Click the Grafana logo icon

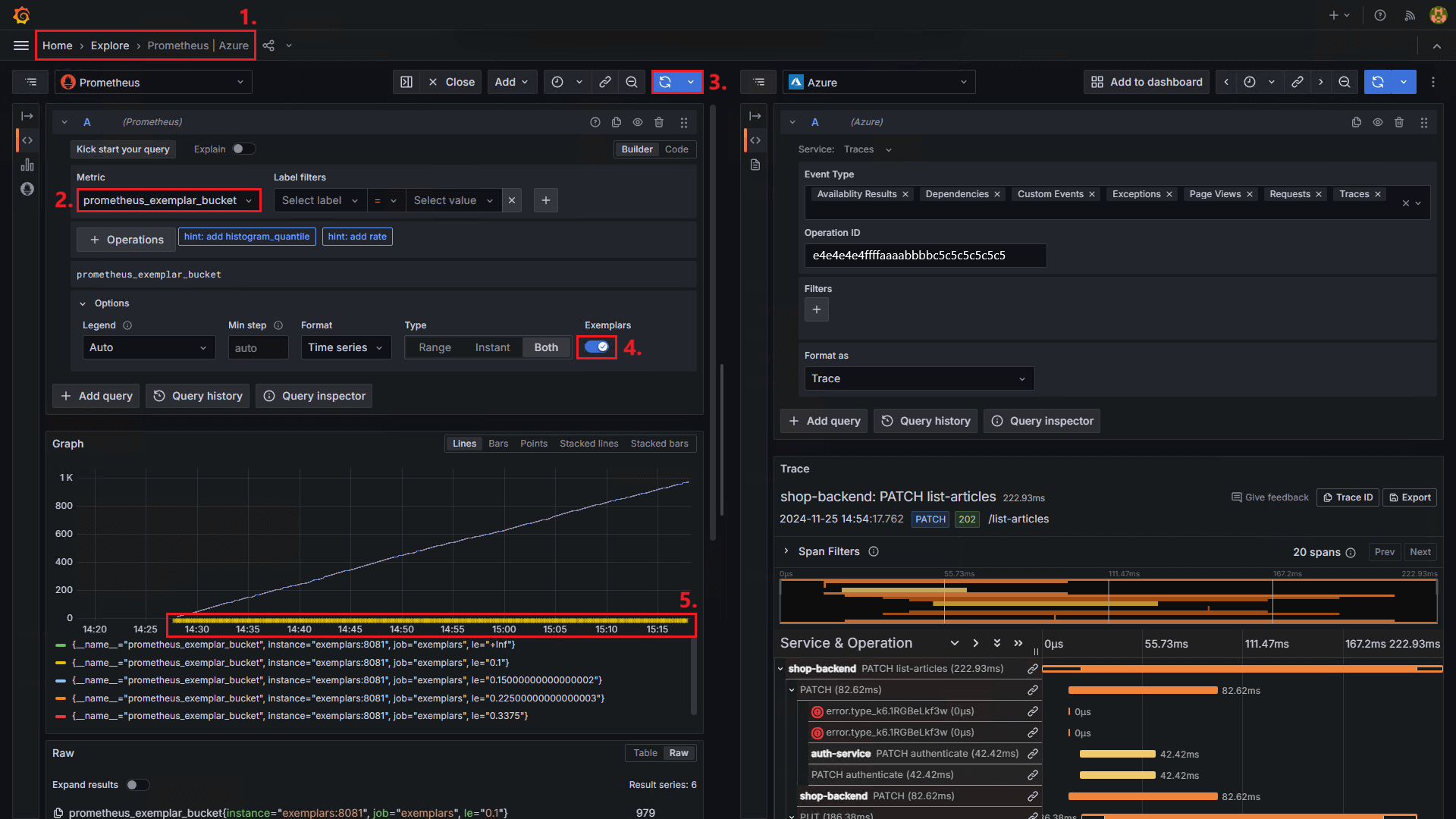point(21,15)
